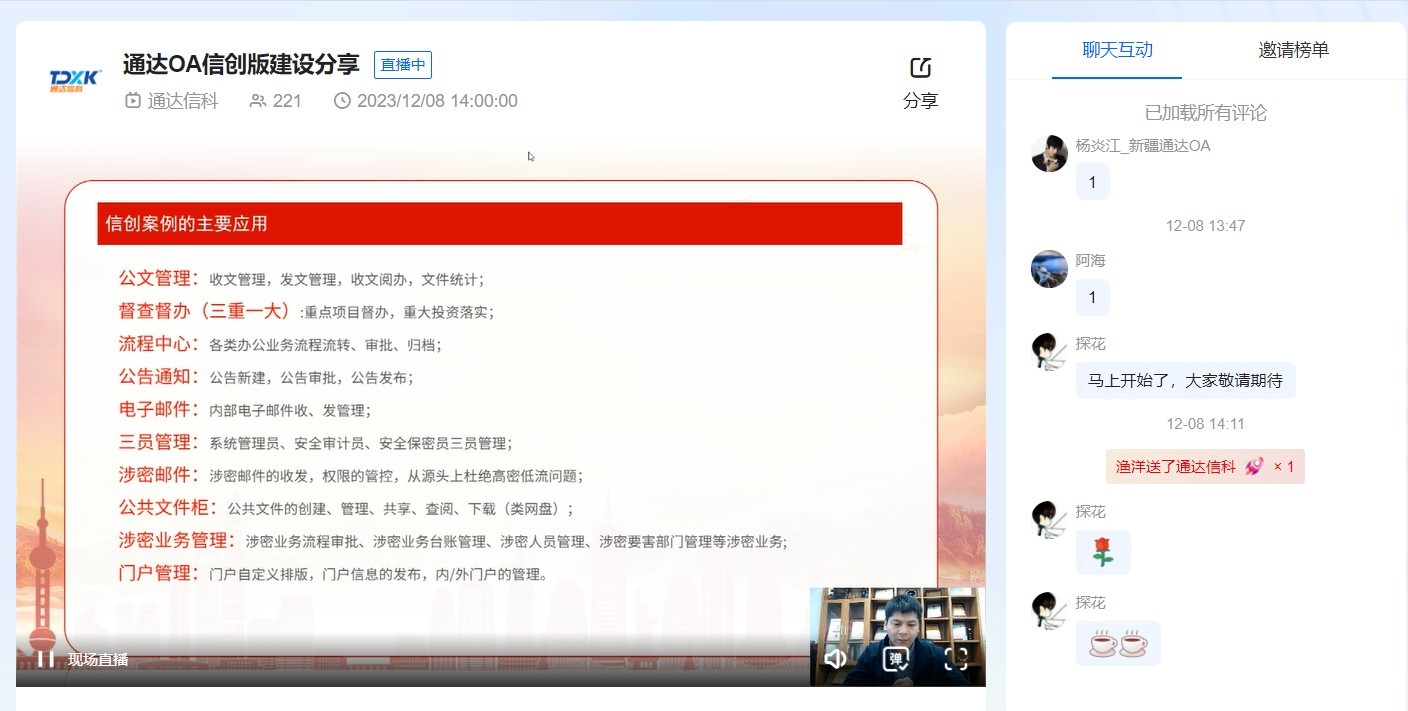Mute the video volume icon
This screenshot has width=1408, height=711.
835,658
